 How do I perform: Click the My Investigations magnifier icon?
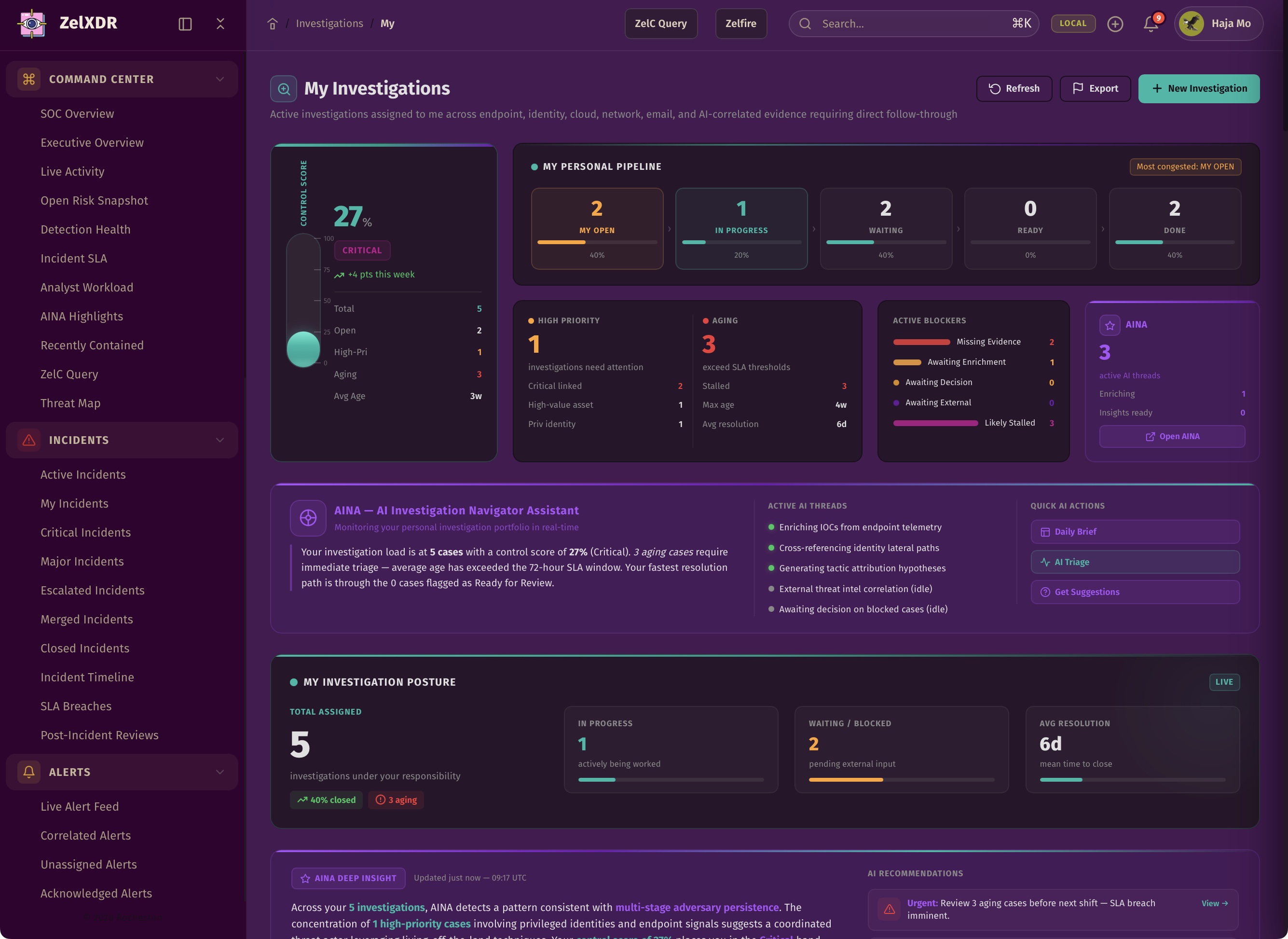[x=284, y=89]
